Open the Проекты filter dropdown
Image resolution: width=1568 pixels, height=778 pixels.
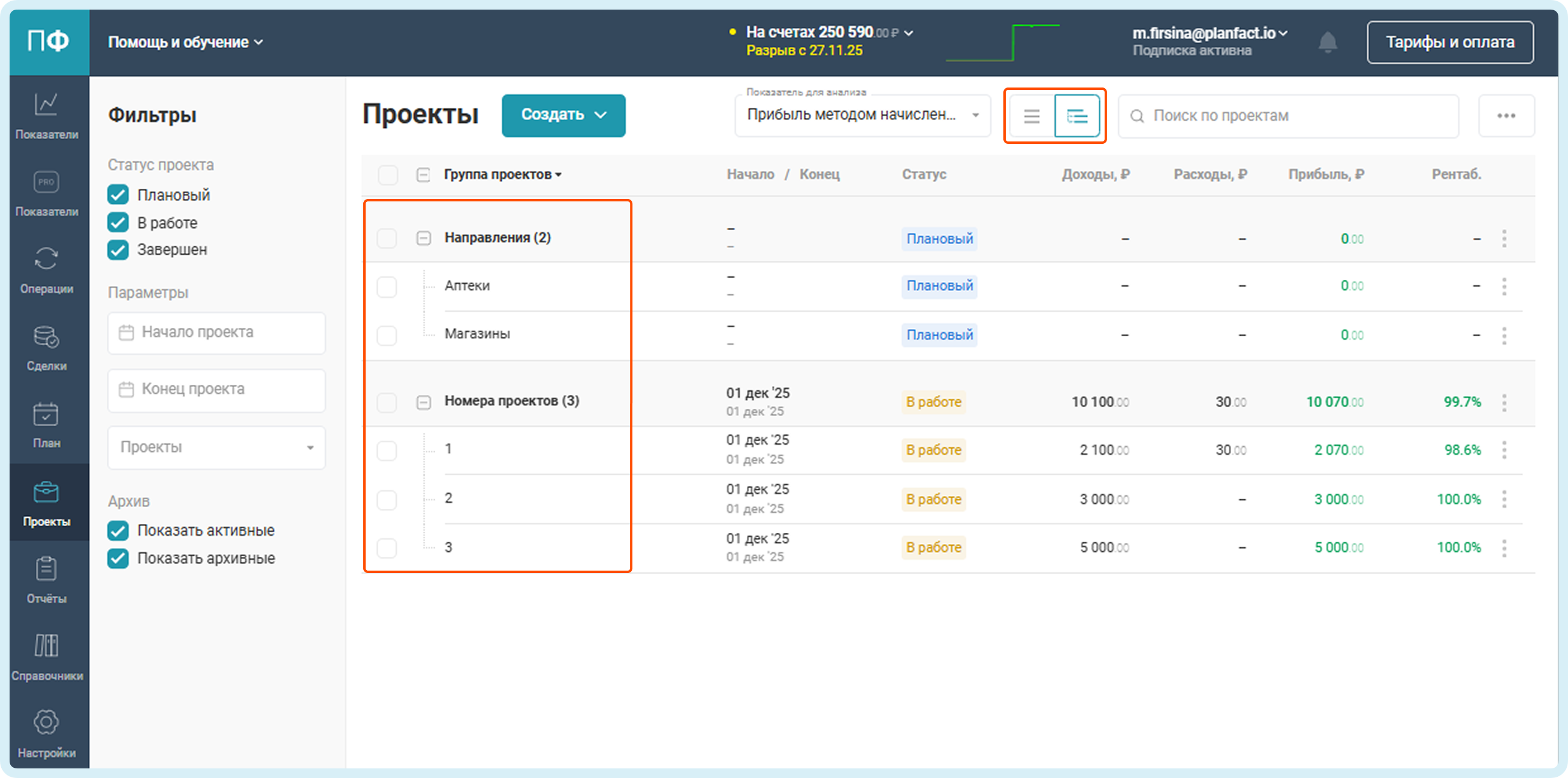coord(216,448)
